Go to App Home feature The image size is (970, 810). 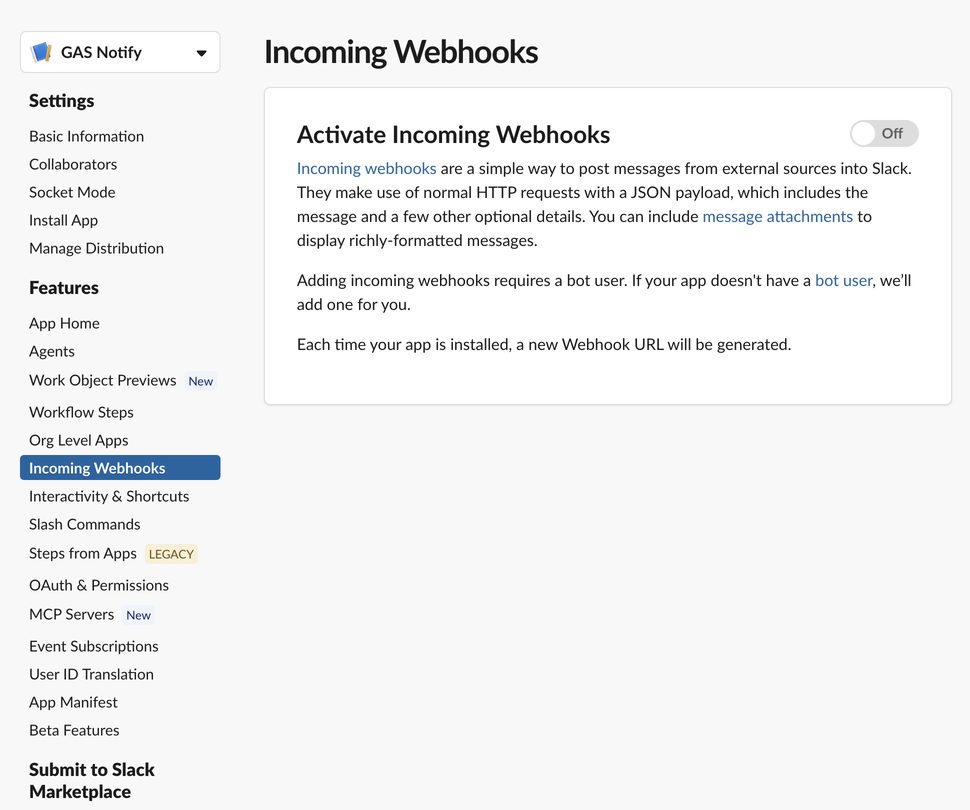click(64, 323)
